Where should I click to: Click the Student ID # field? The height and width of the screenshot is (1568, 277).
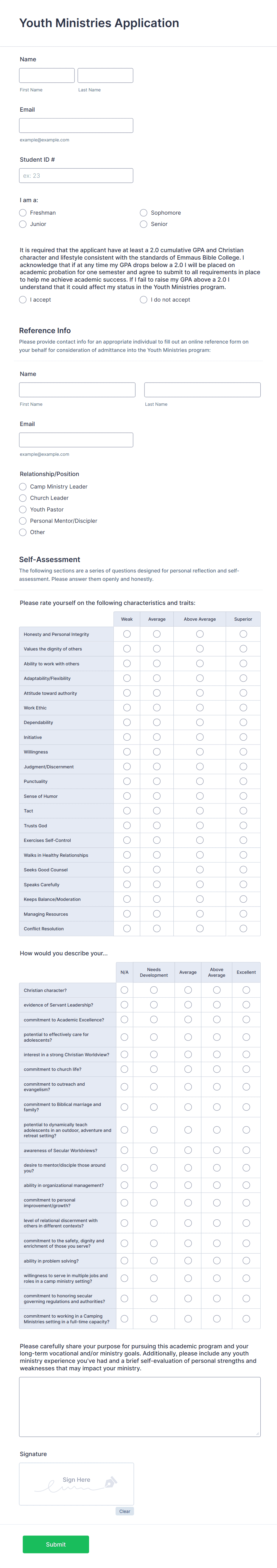[x=75, y=175]
